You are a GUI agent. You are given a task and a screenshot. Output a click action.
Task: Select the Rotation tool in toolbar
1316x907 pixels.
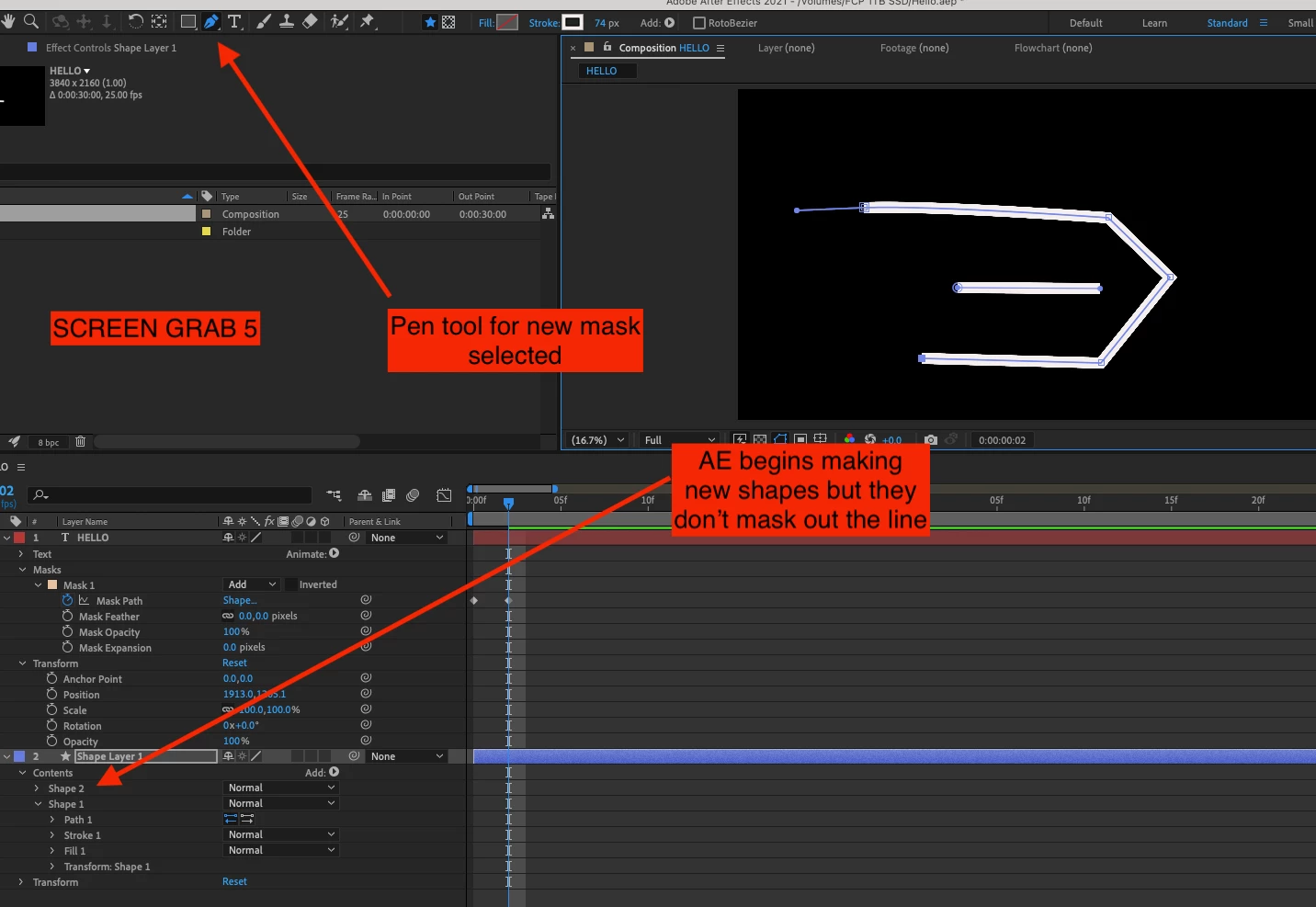point(135,21)
